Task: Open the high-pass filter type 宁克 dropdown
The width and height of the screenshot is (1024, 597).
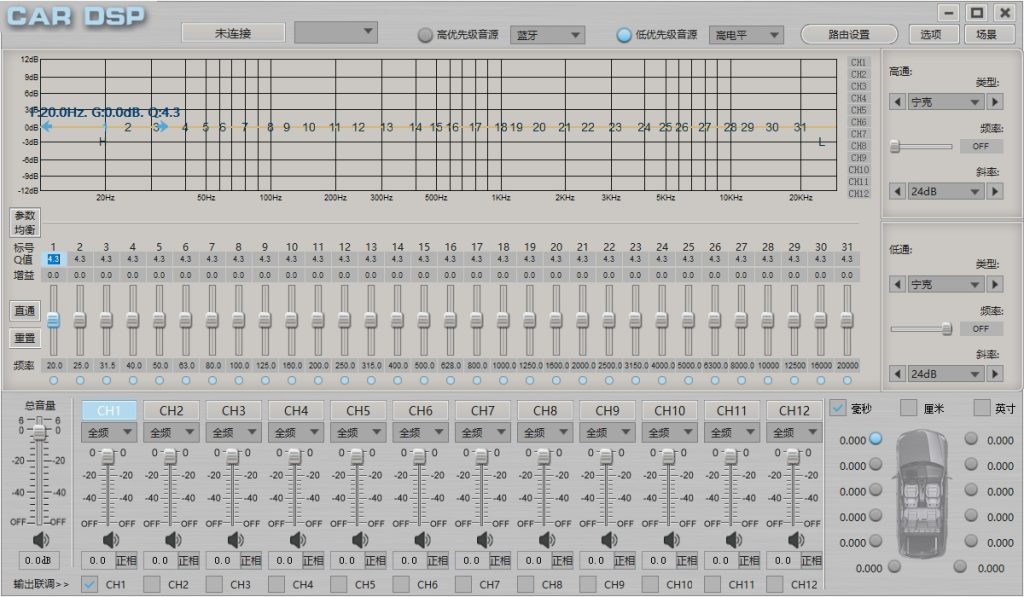Action: [946, 102]
